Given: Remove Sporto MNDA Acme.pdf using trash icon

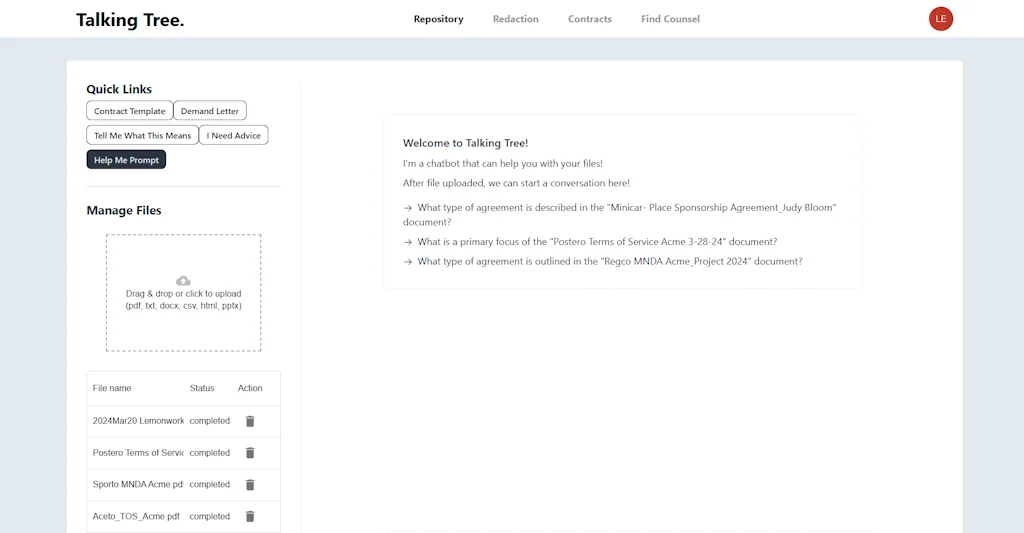Looking at the screenshot, I should pyautogui.click(x=250, y=485).
